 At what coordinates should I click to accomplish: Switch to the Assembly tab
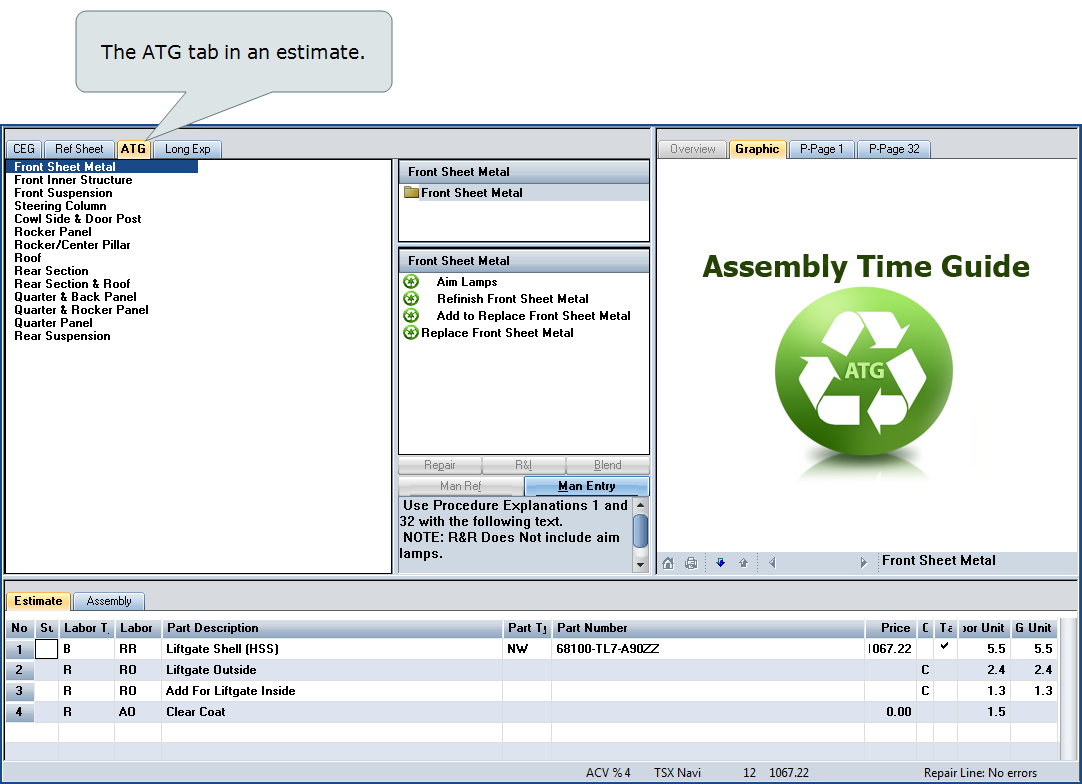109,601
